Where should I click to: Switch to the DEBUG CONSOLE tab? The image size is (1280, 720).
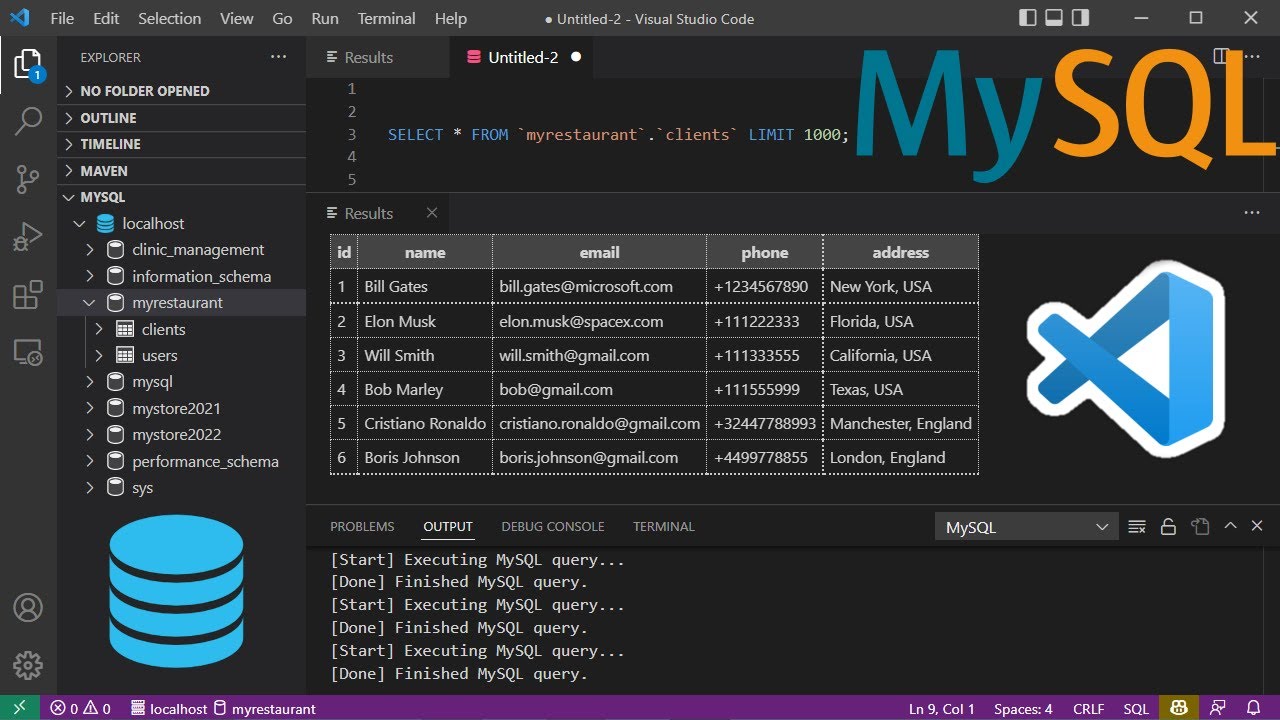553,526
